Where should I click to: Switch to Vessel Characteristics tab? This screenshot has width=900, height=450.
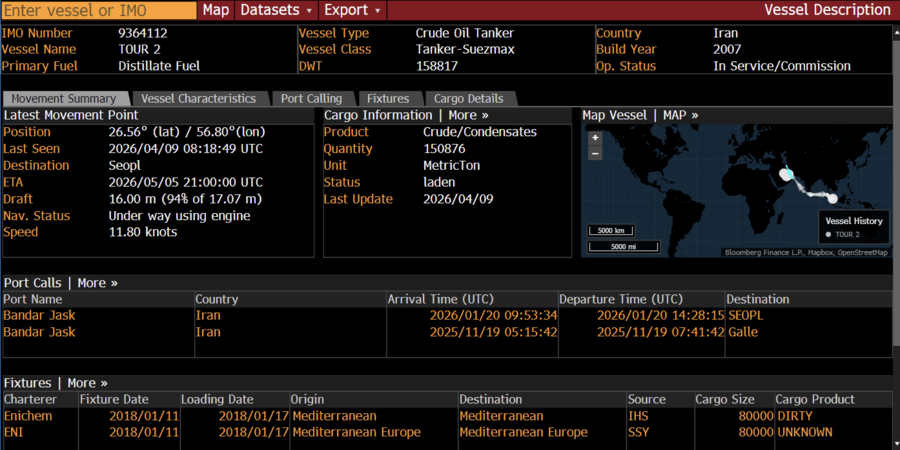(198, 99)
